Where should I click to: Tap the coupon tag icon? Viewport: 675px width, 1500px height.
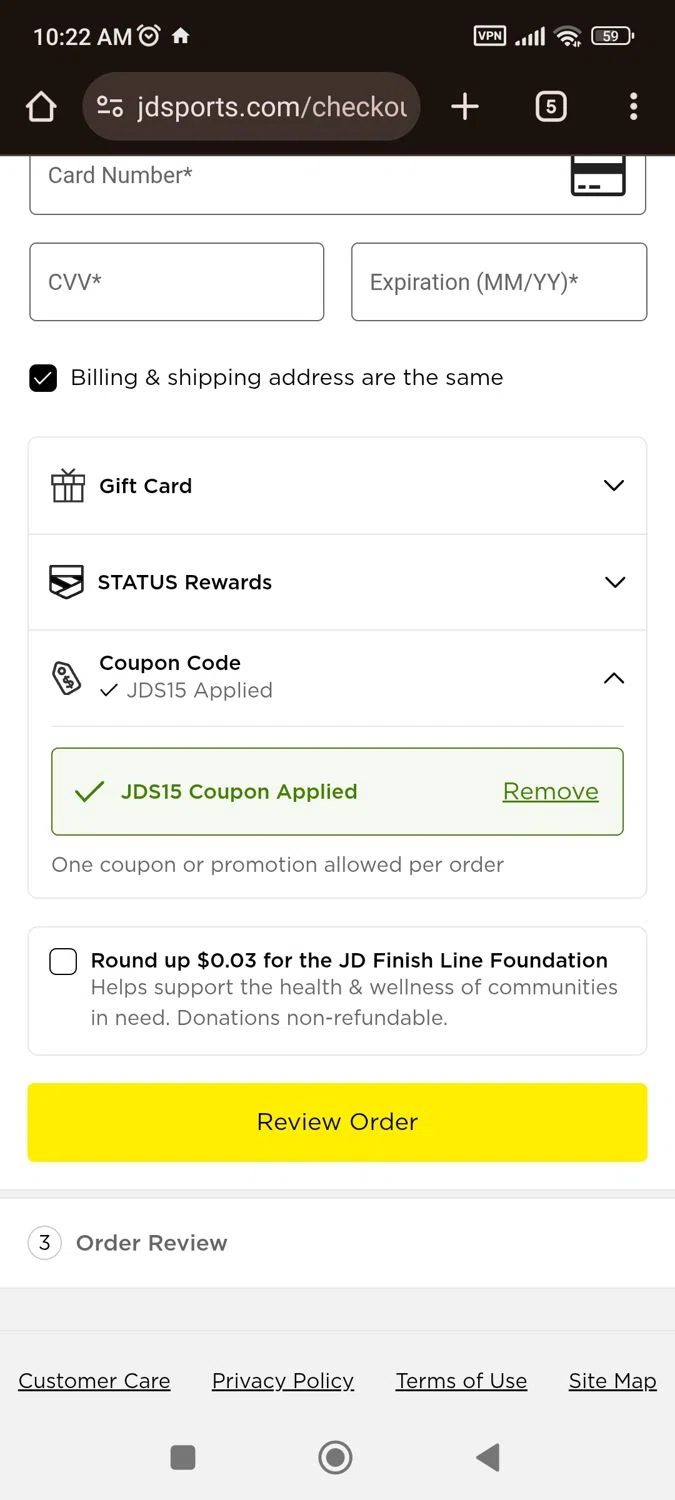click(x=66, y=678)
